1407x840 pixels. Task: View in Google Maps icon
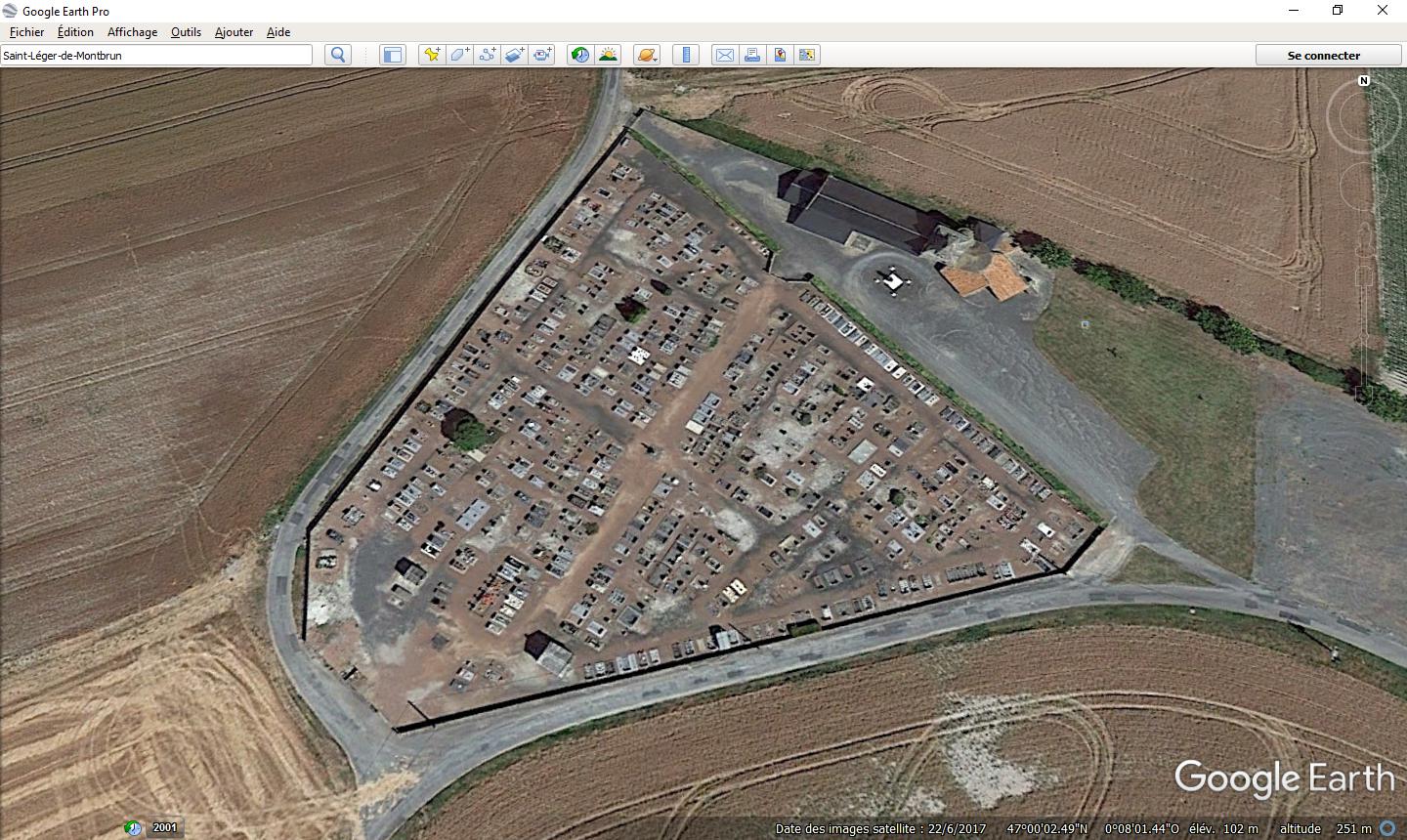pyautogui.click(x=807, y=55)
